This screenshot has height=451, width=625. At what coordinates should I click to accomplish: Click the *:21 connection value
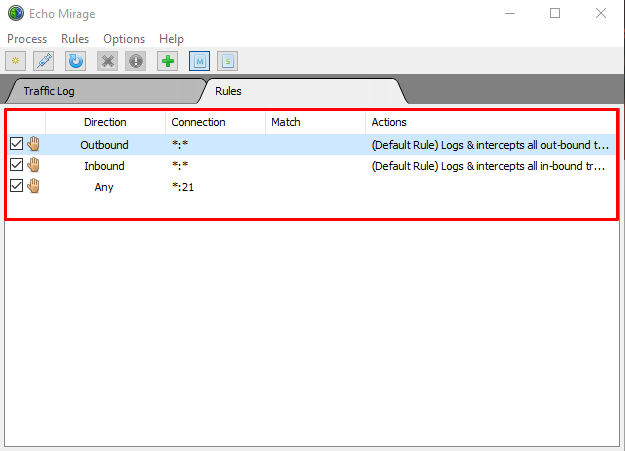183,187
